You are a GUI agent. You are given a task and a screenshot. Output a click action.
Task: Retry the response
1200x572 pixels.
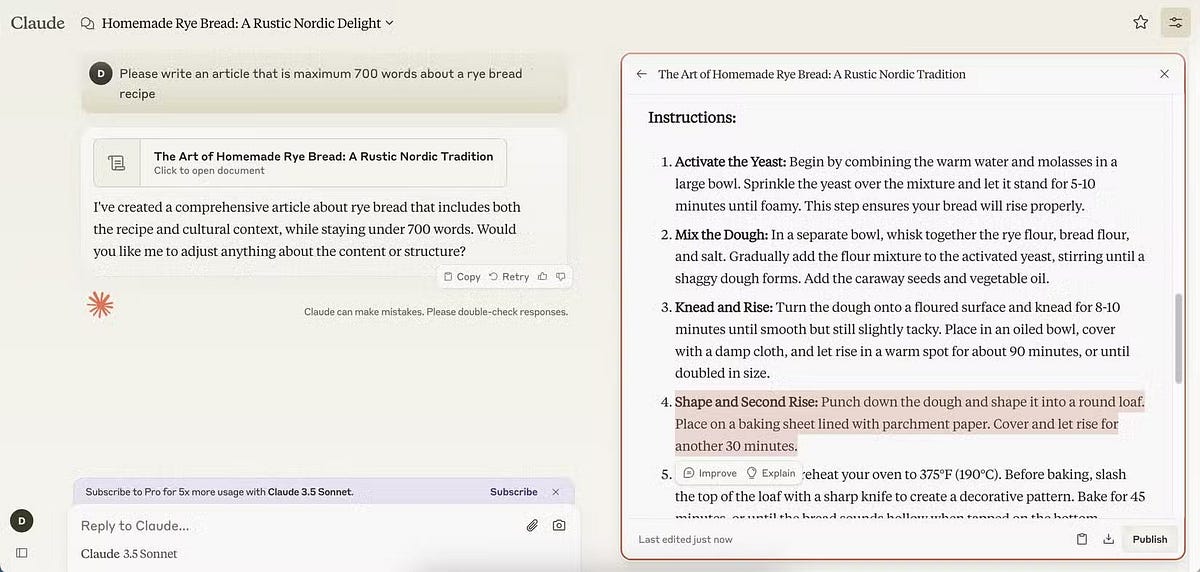click(509, 276)
